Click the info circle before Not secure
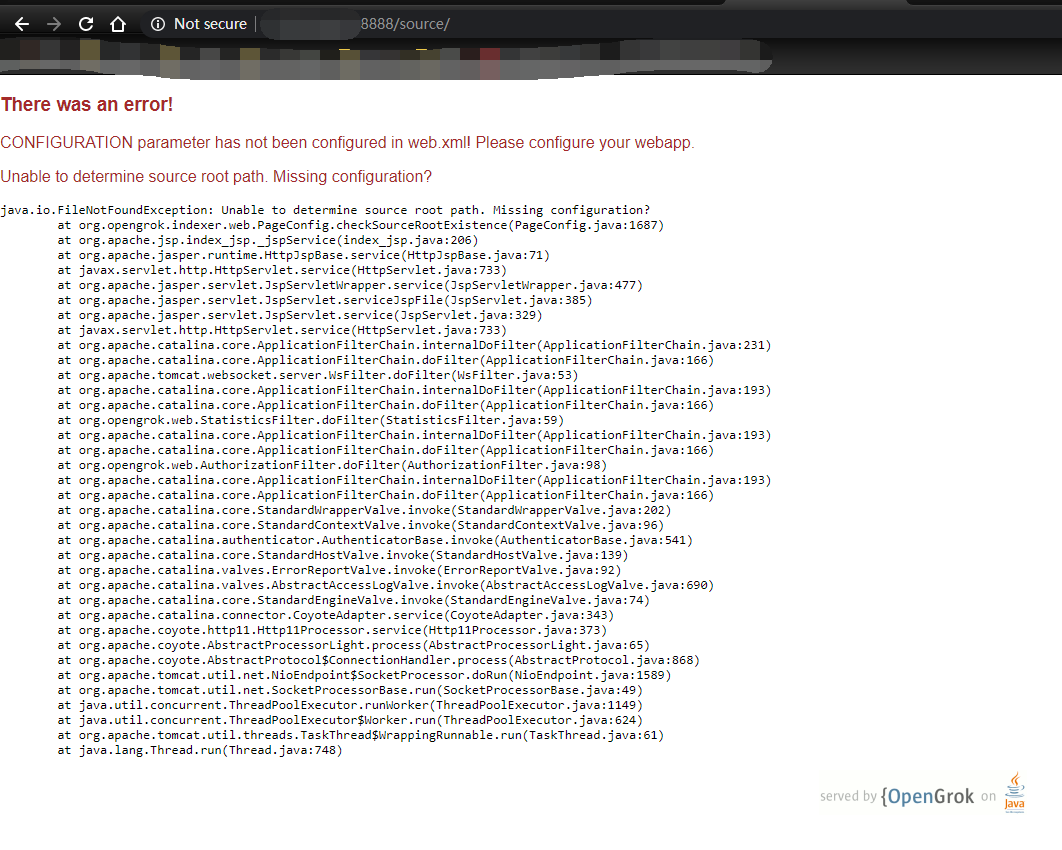This screenshot has height=850, width=1062. (x=158, y=24)
